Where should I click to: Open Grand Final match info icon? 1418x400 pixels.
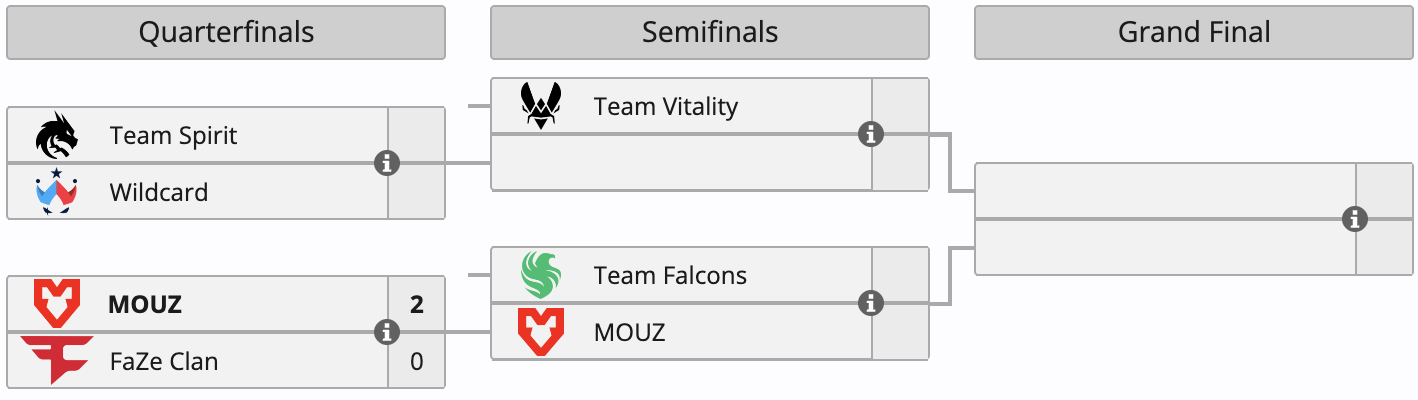pos(1355,219)
